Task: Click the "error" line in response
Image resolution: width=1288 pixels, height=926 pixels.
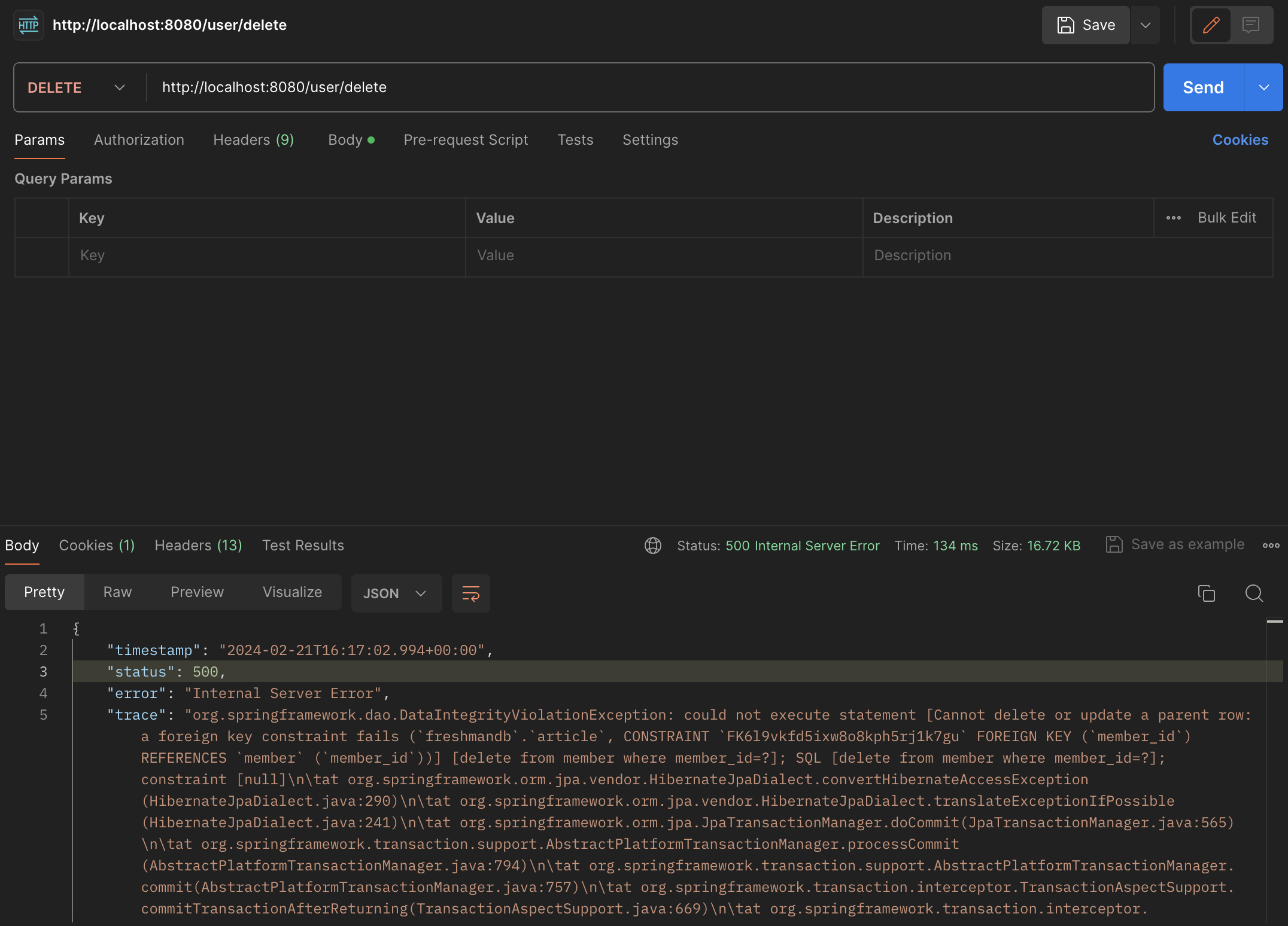Action: (248, 693)
